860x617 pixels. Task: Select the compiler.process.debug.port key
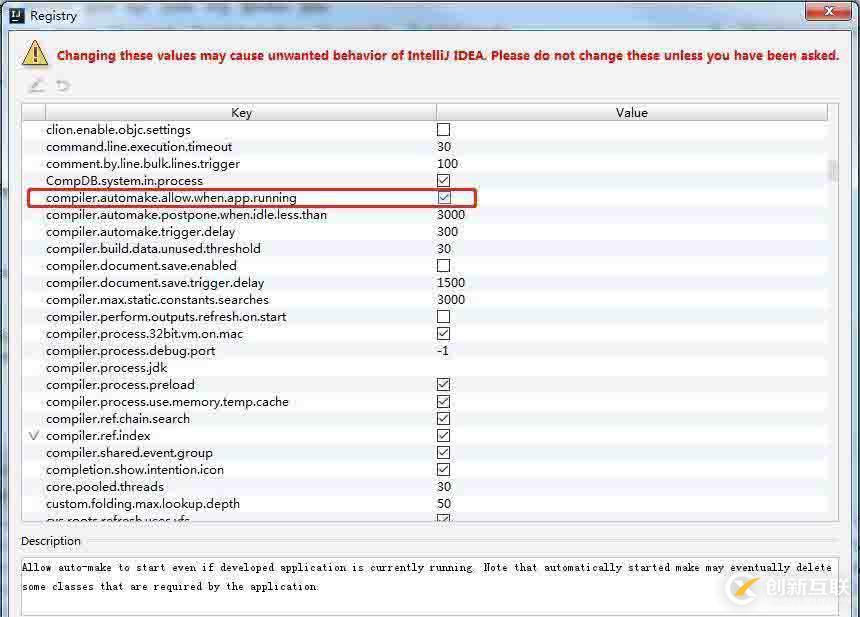tap(131, 350)
